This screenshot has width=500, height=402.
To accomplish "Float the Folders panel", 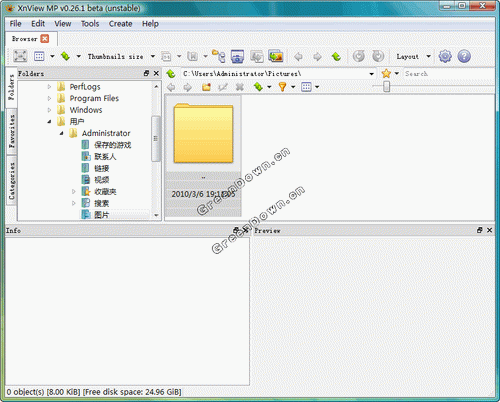I will click(x=146, y=73).
